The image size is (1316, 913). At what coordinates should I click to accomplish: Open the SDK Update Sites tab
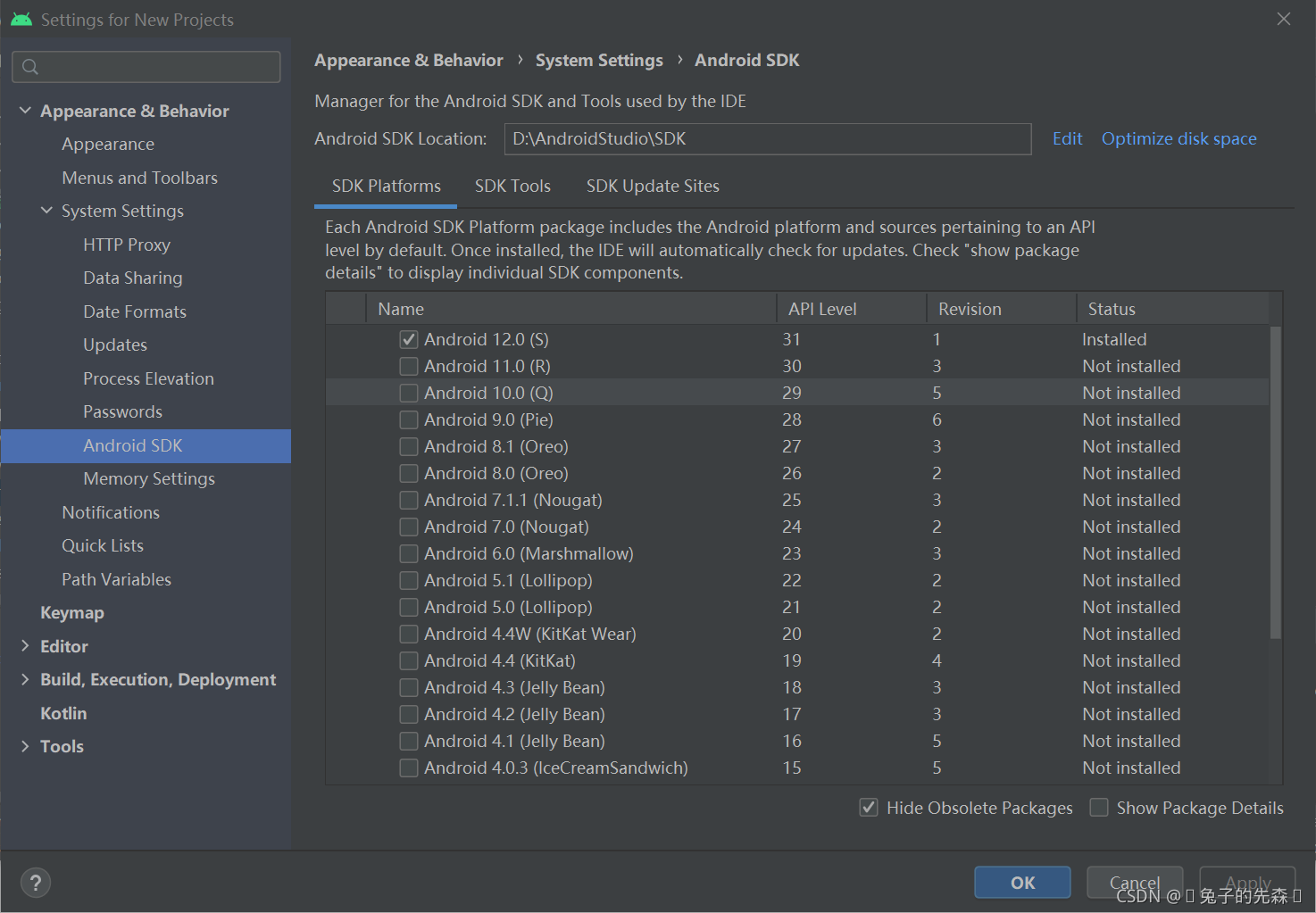[653, 186]
